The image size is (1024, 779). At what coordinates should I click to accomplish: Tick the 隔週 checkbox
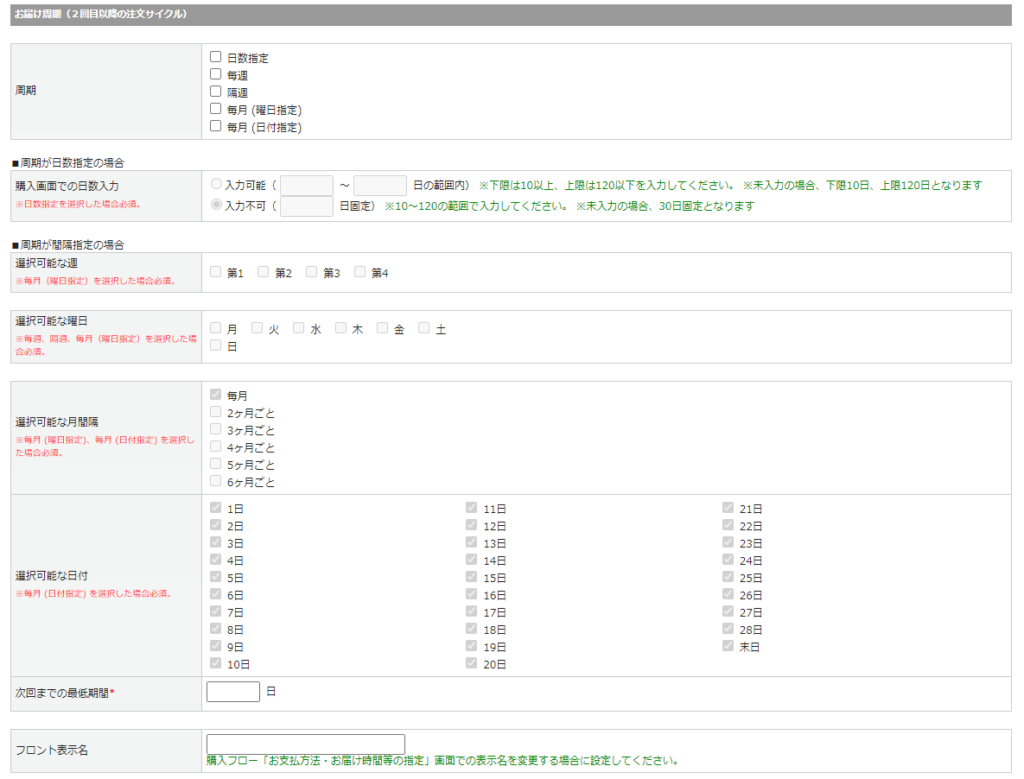[x=216, y=91]
